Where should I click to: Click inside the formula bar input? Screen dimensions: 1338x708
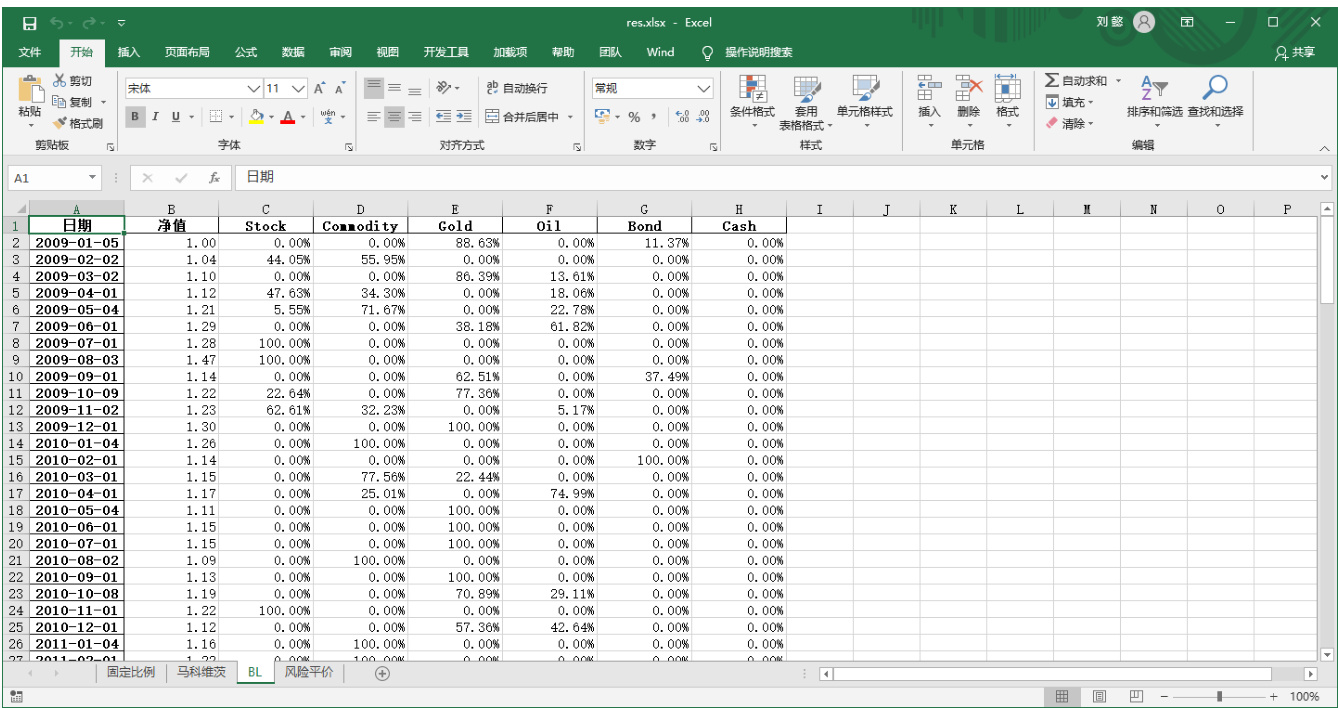(780, 177)
